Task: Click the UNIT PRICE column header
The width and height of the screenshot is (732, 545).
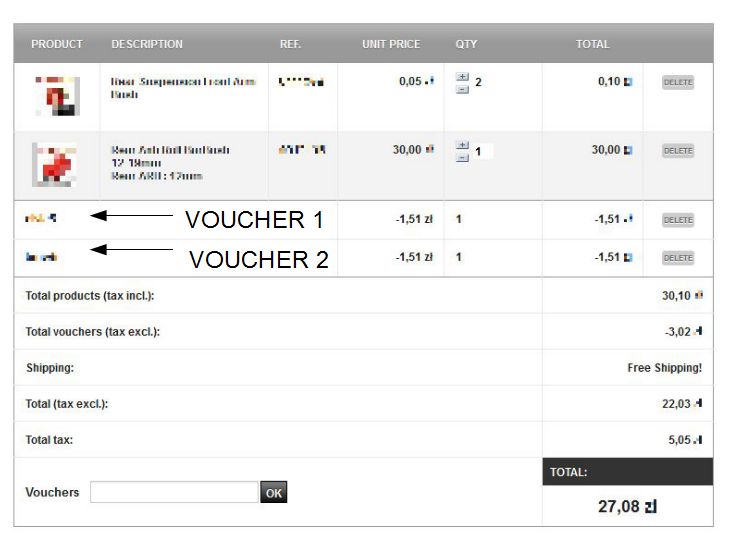Action: [x=391, y=44]
